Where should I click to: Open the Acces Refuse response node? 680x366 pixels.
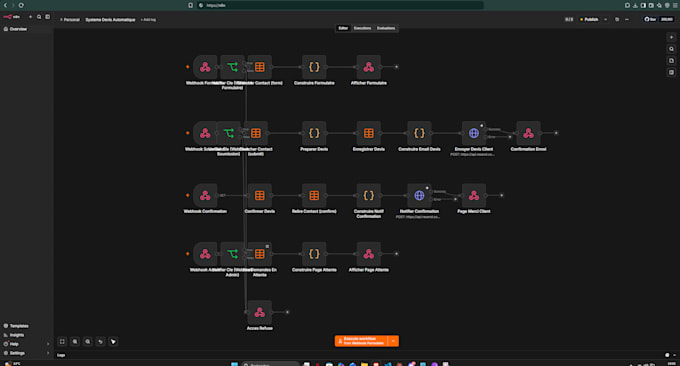tap(259, 312)
